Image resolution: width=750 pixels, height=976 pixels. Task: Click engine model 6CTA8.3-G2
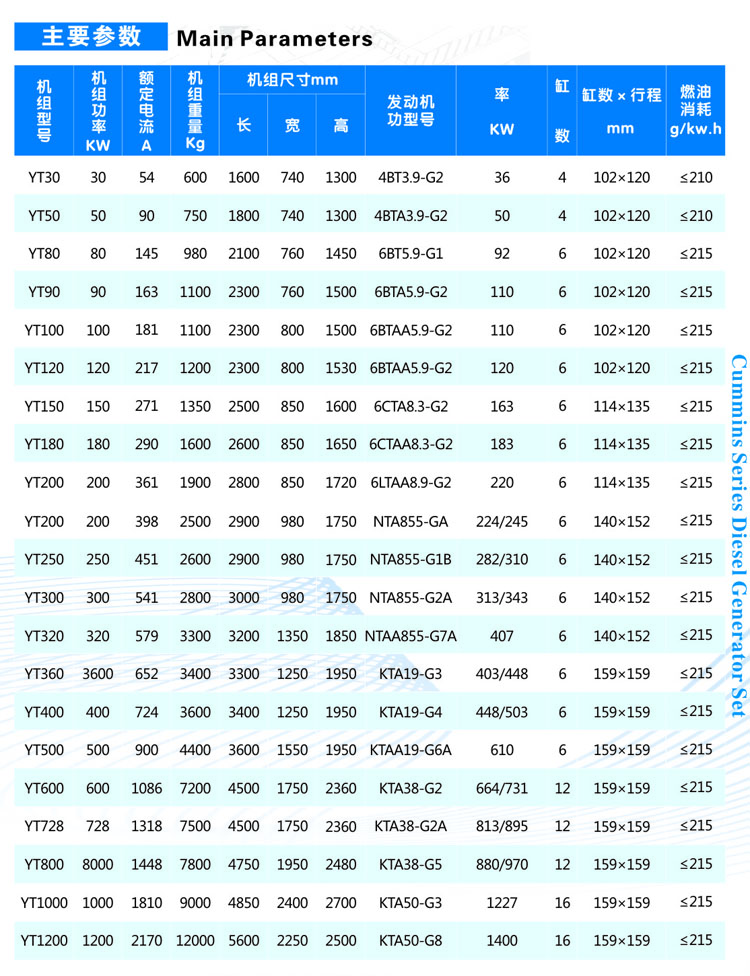pos(411,406)
